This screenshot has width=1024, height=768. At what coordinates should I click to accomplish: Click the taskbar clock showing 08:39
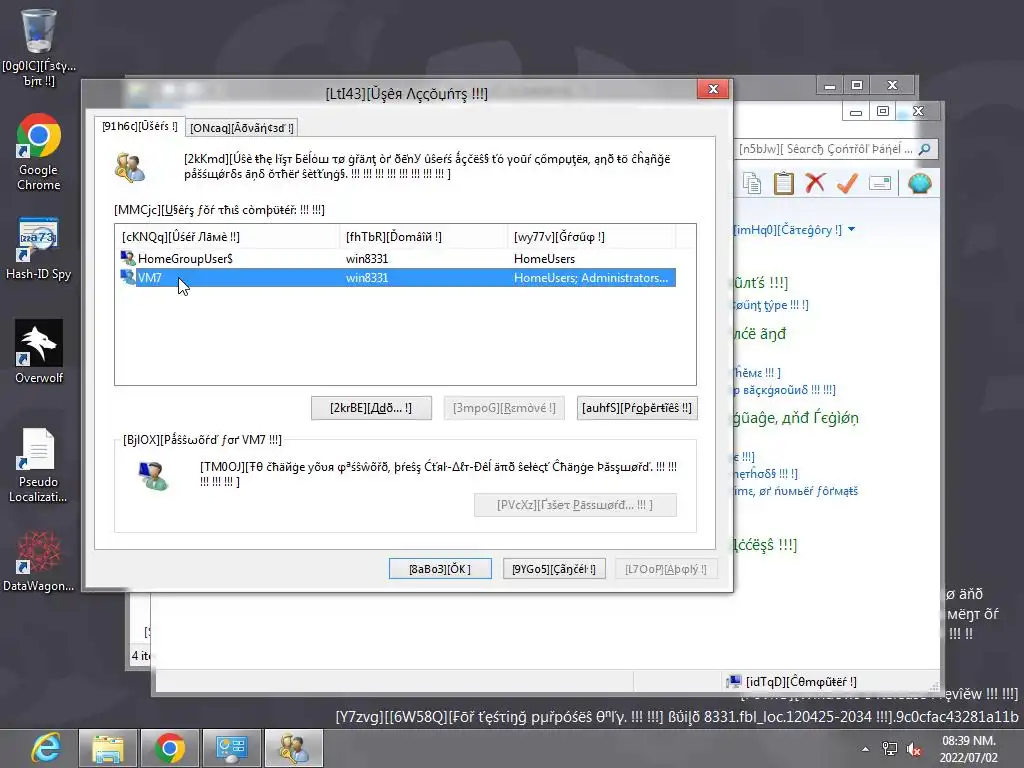(x=968, y=749)
